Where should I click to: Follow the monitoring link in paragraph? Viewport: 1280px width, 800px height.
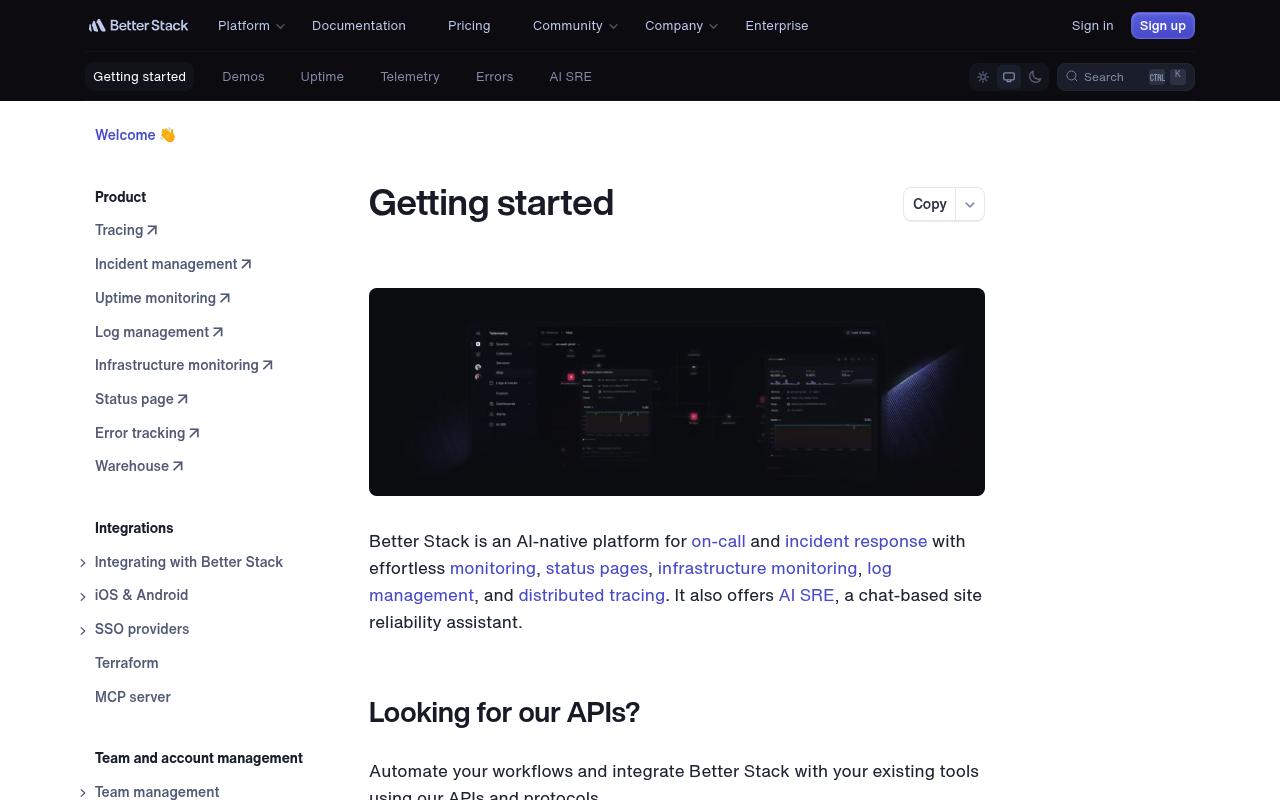click(493, 568)
